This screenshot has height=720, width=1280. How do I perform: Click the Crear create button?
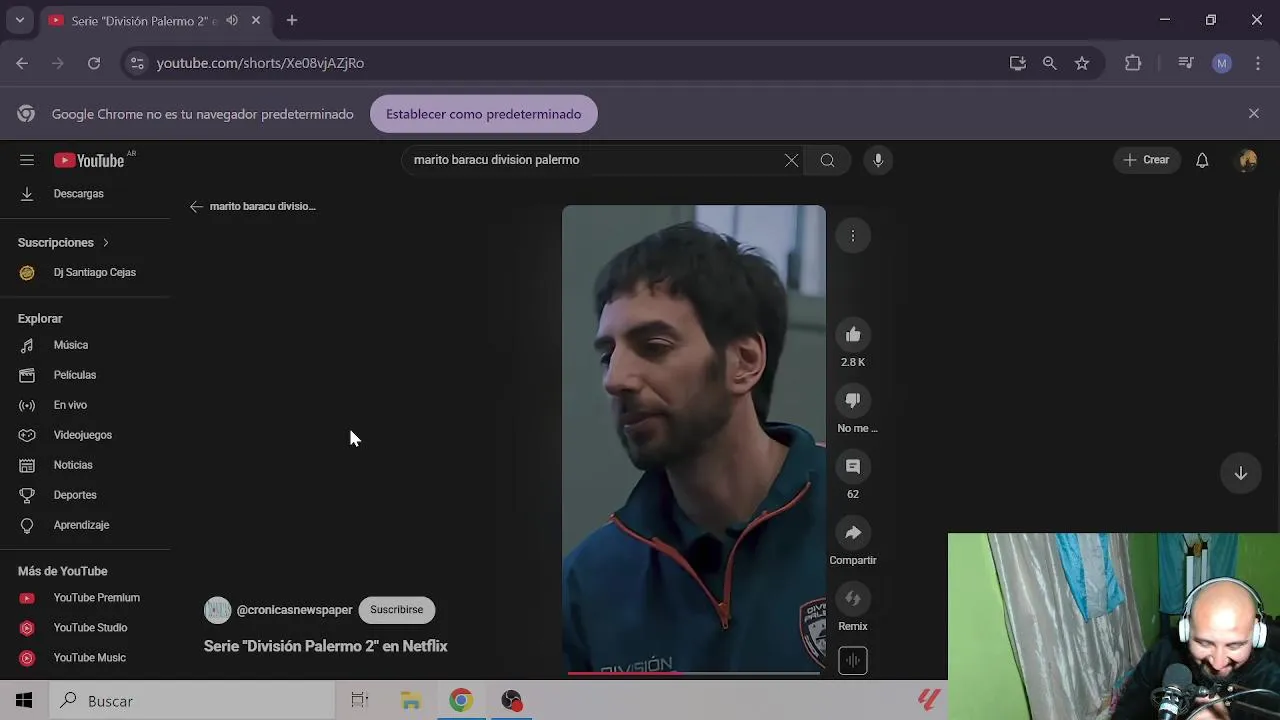[1147, 160]
